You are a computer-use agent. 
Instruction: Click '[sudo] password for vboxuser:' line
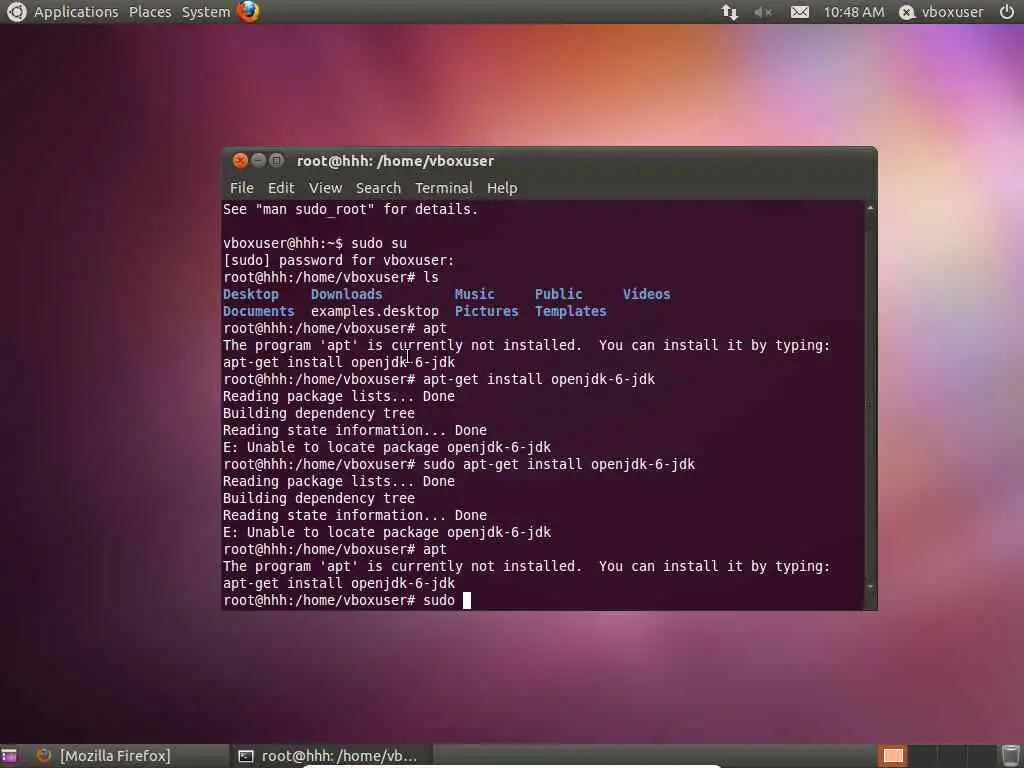click(x=338, y=260)
